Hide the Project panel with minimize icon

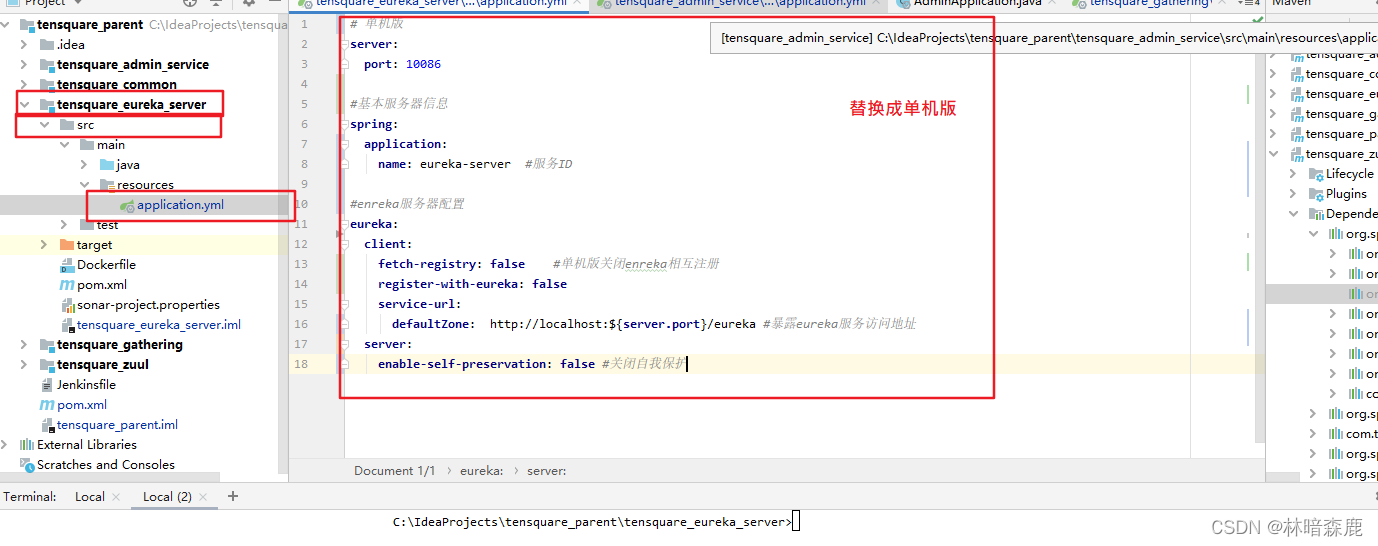point(276,3)
